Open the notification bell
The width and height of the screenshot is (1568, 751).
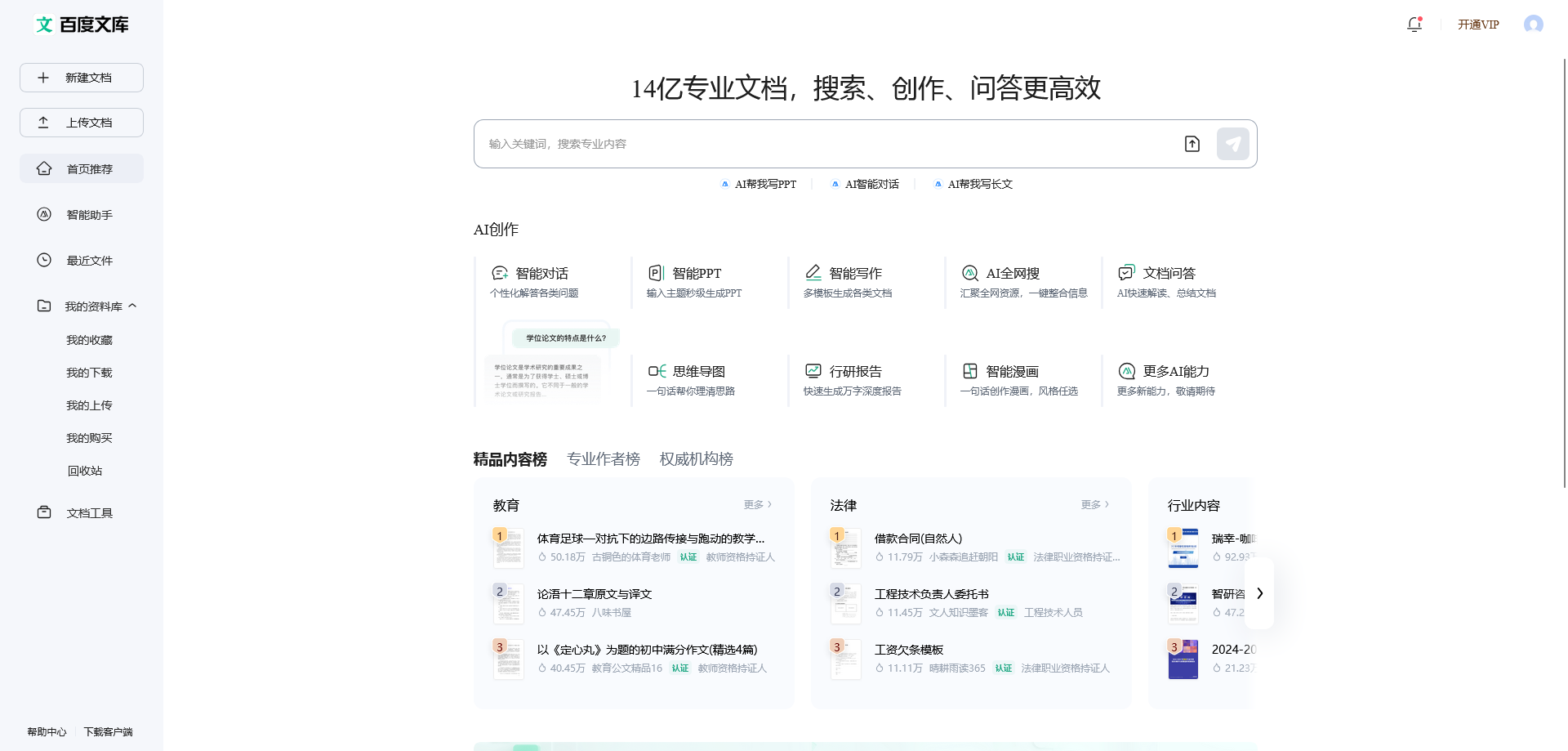1414,25
